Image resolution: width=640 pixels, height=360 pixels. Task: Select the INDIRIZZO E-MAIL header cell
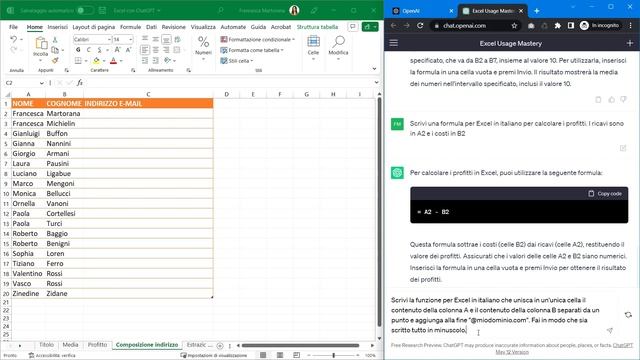148,104
